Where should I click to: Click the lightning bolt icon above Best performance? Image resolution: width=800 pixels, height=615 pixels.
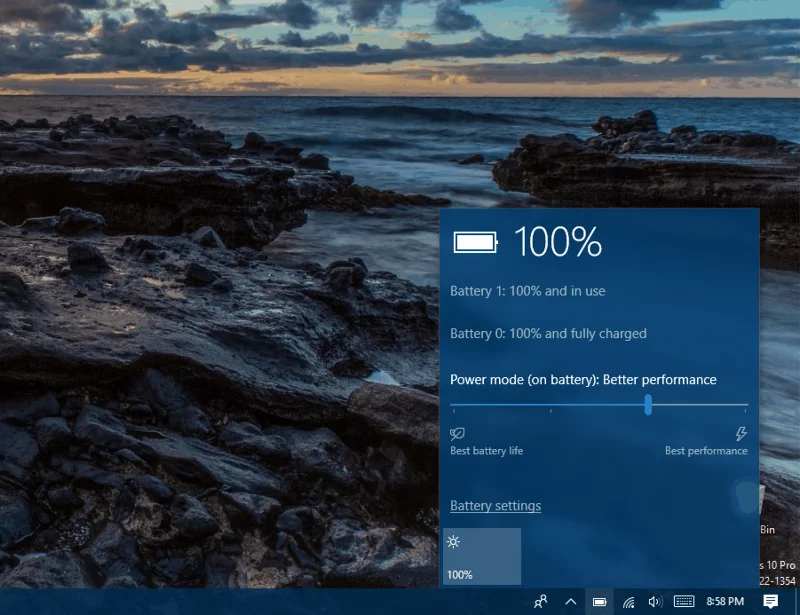point(741,433)
